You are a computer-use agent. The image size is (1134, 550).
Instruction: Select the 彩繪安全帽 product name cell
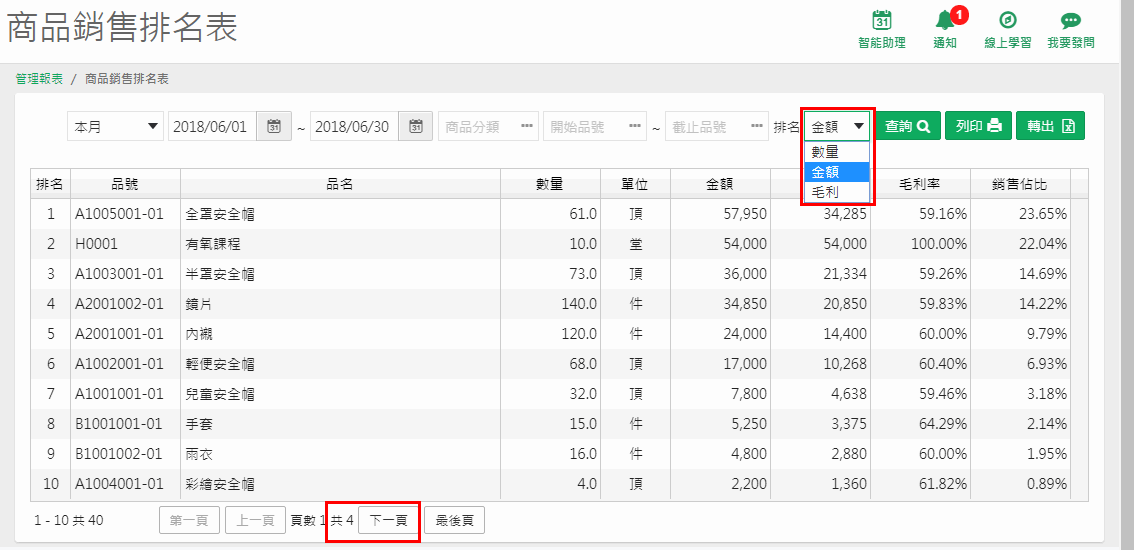[341, 484]
